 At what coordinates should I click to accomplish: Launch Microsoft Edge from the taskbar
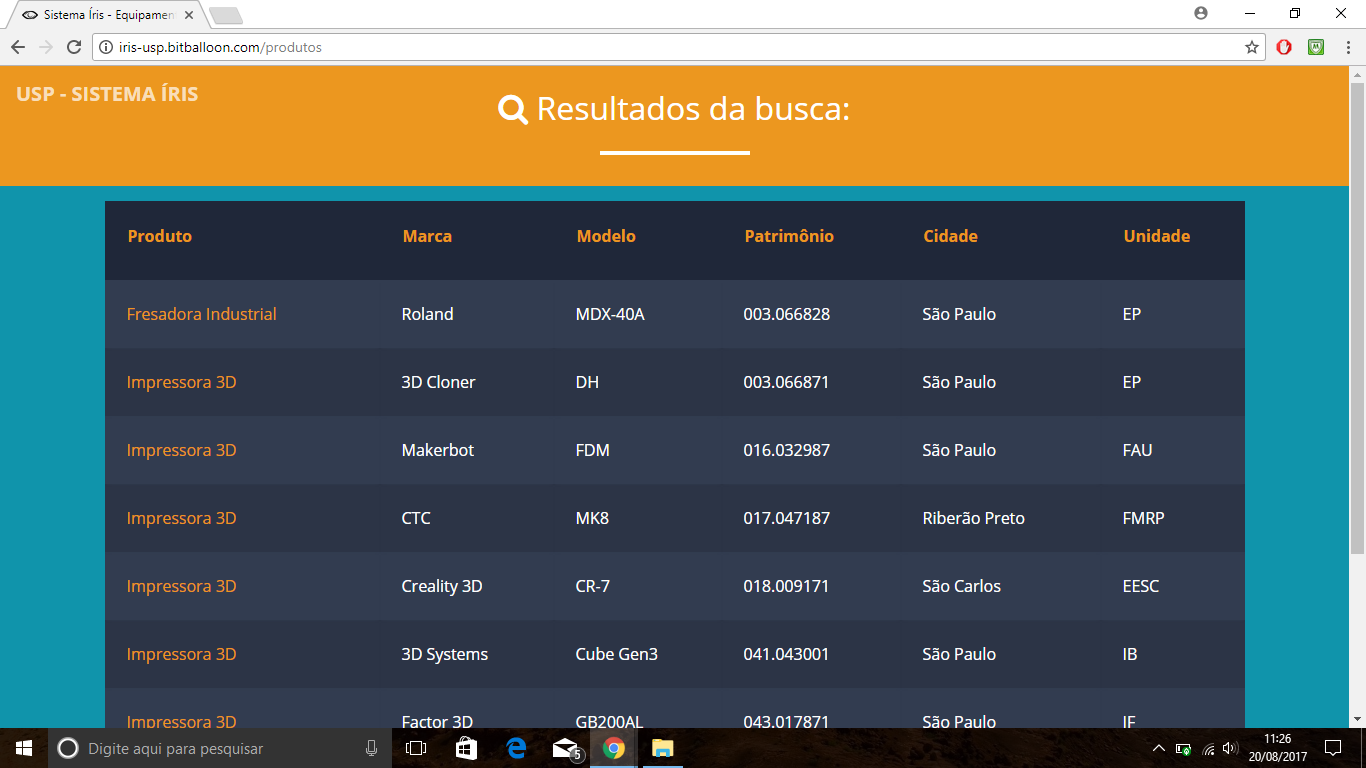pos(516,748)
